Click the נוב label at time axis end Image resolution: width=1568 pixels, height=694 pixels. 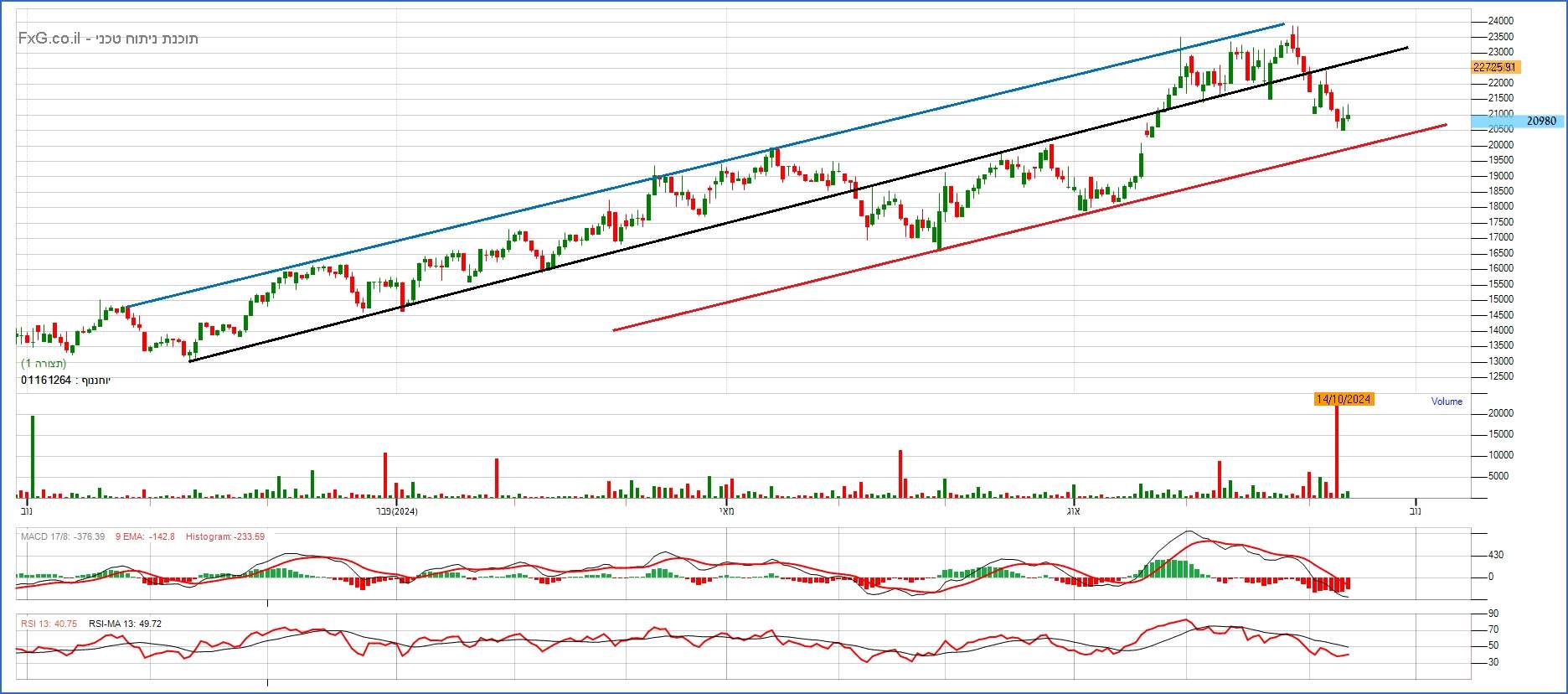tap(1415, 511)
